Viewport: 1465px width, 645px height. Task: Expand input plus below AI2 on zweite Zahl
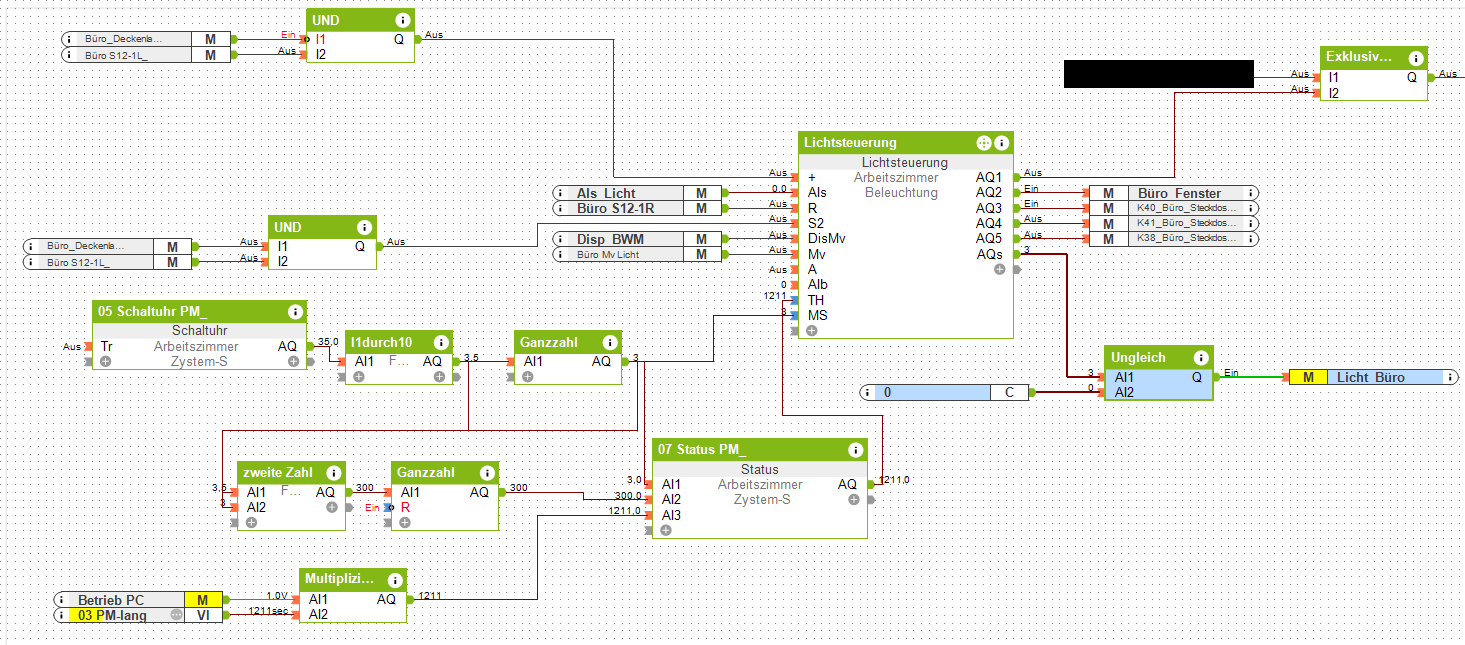point(251,522)
